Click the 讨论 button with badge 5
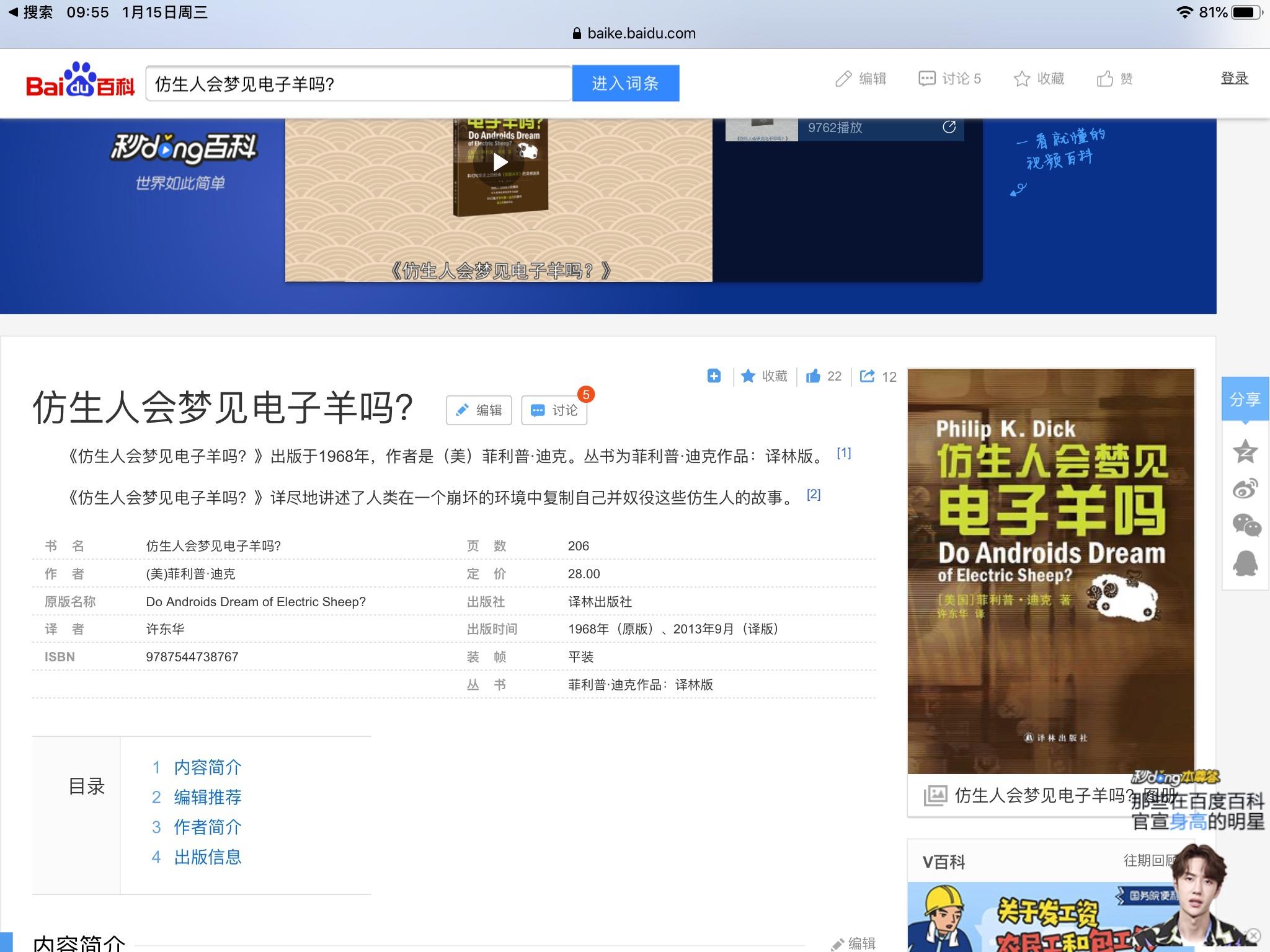1270x952 pixels. pyautogui.click(x=554, y=410)
